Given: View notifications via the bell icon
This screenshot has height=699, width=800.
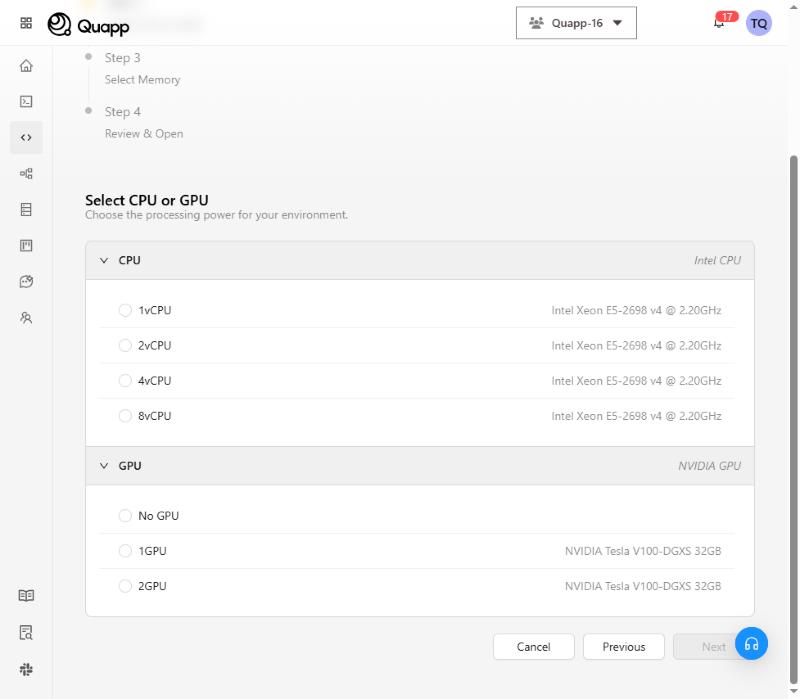Looking at the screenshot, I should 719,23.
